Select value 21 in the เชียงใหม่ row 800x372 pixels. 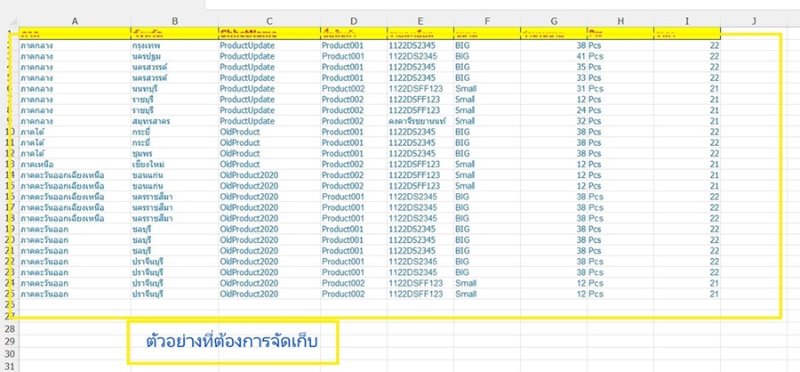687,164
